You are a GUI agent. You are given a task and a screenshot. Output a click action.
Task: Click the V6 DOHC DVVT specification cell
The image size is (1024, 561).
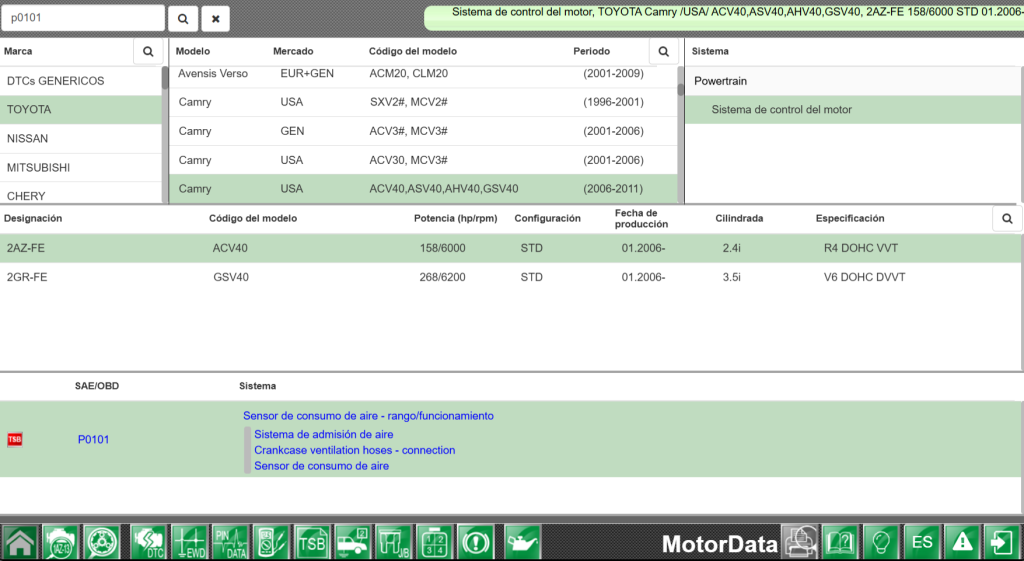click(x=865, y=277)
